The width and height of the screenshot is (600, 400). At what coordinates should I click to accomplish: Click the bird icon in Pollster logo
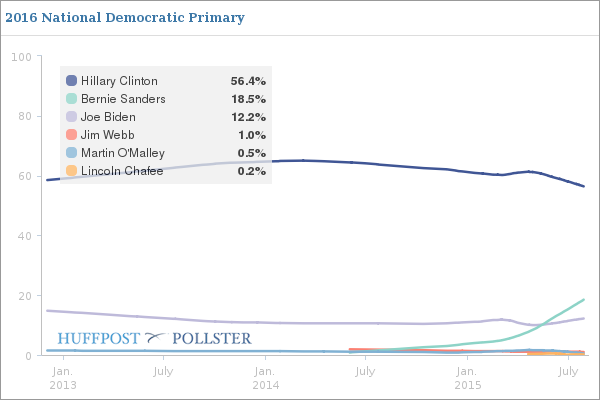click(156, 337)
